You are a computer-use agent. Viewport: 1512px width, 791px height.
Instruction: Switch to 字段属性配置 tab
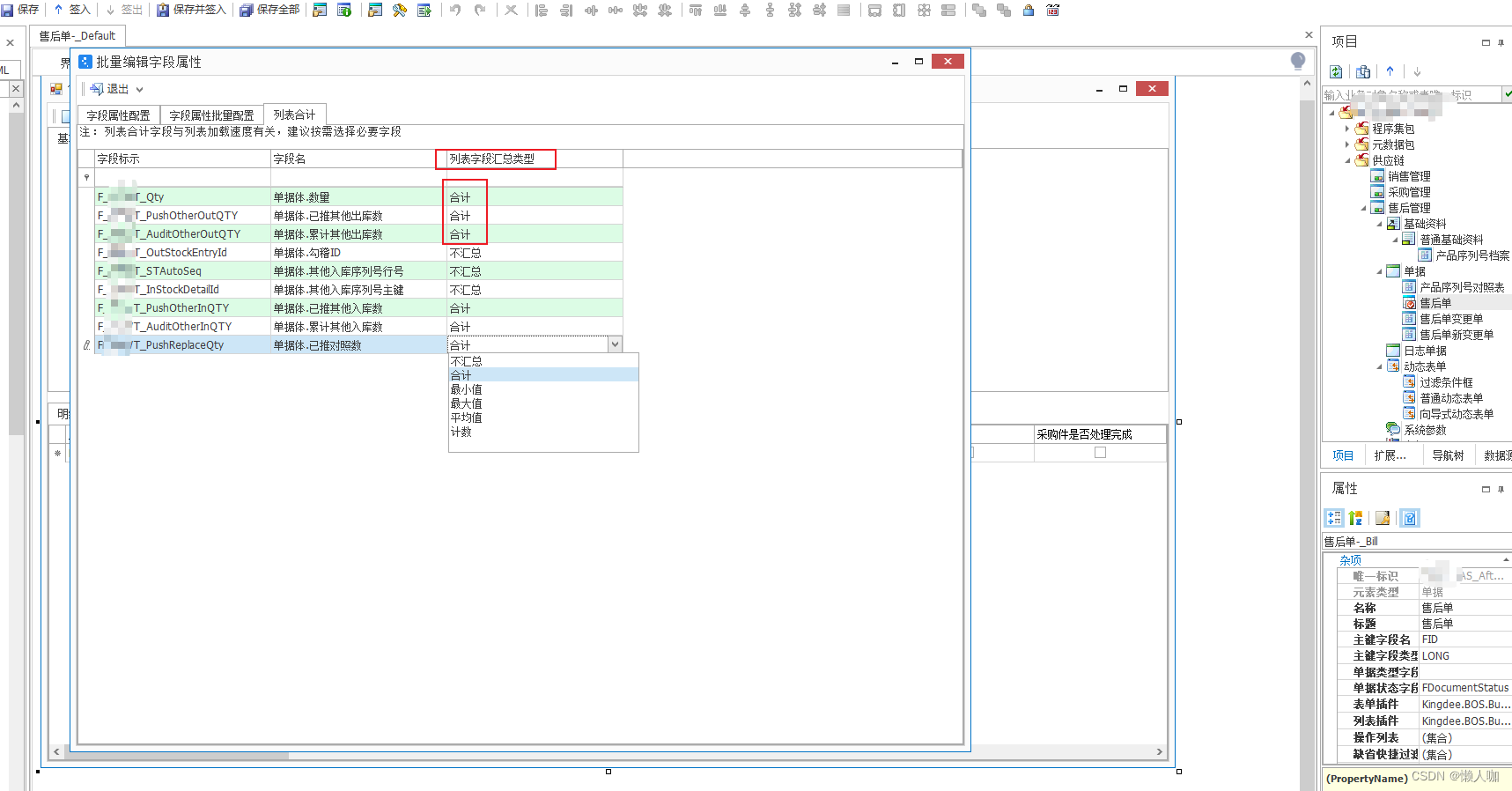(x=118, y=115)
